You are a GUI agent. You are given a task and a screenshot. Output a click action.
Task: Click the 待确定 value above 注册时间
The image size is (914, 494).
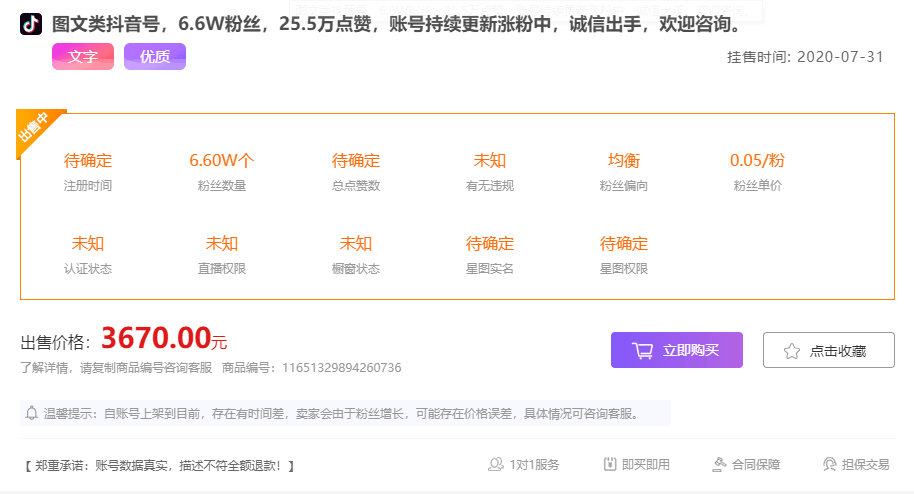tap(87, 160)
